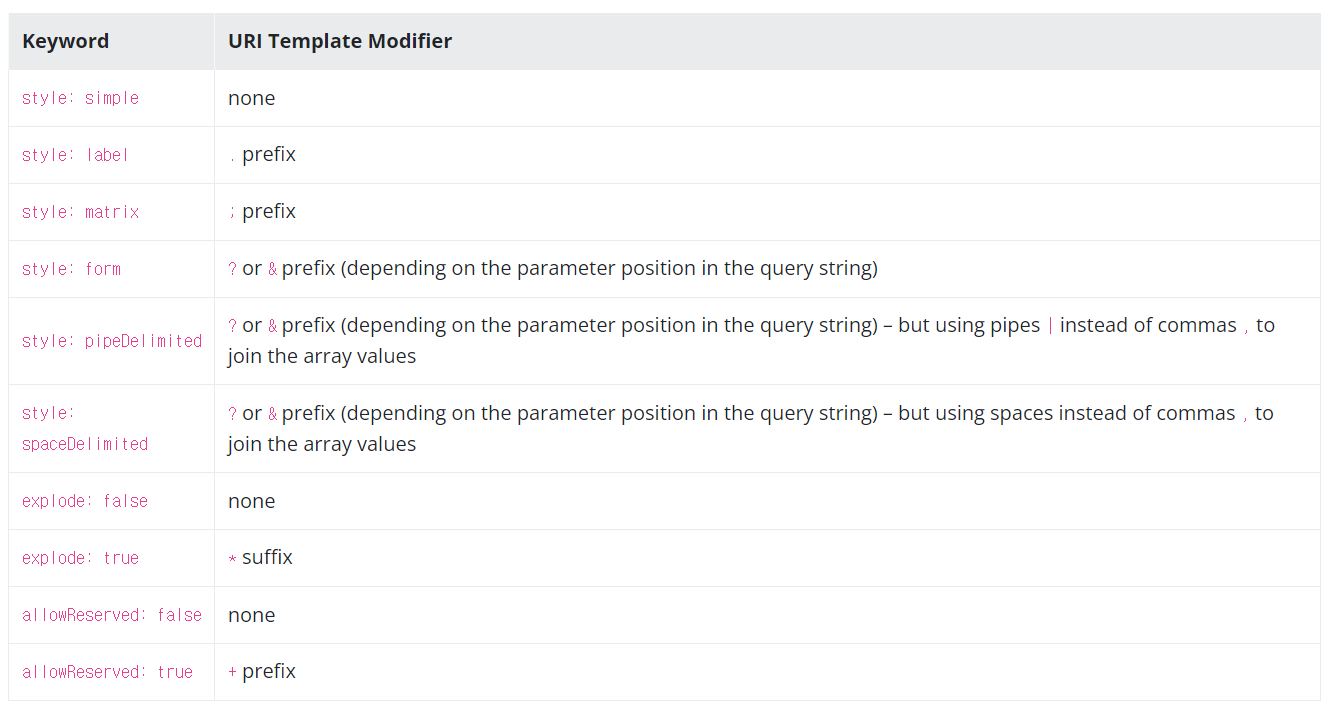Click the 'allowReserved: false' keyword

112,615
